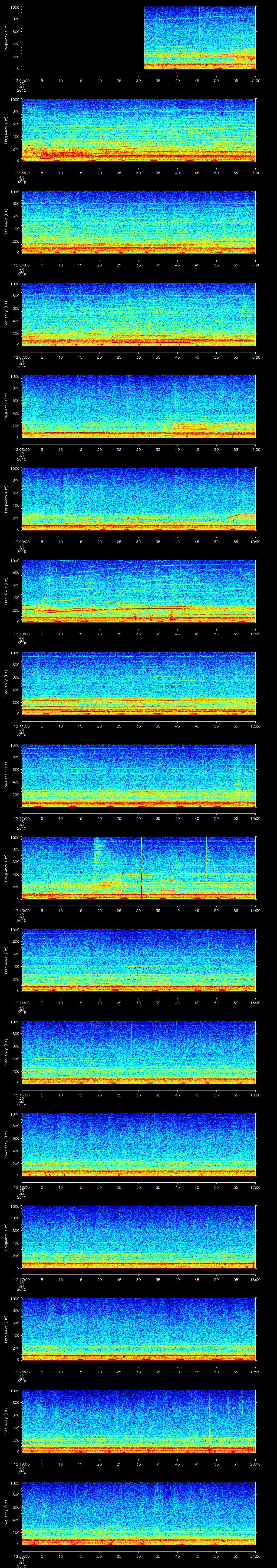Click the 10:00 end time label
Image resolution: width=277 pixels, height=1568 pixels.
pos(256,542)
